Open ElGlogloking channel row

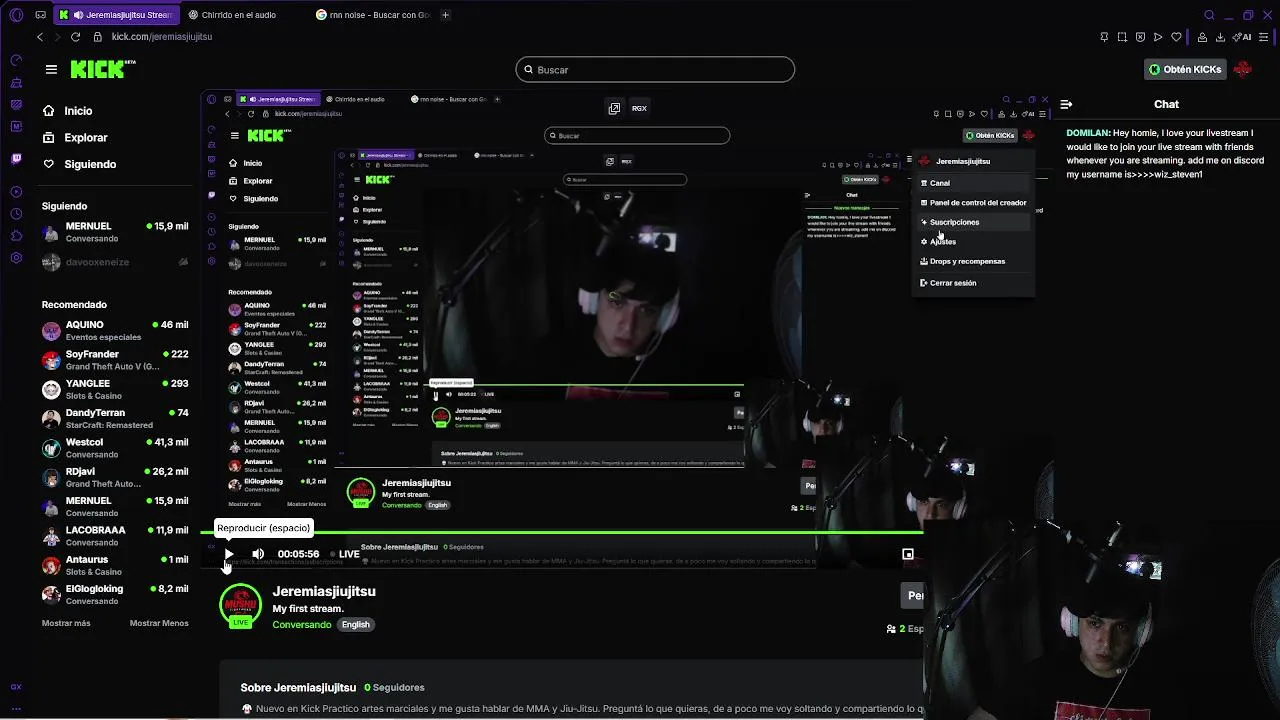pyautogui.click(x=115, y=594)
